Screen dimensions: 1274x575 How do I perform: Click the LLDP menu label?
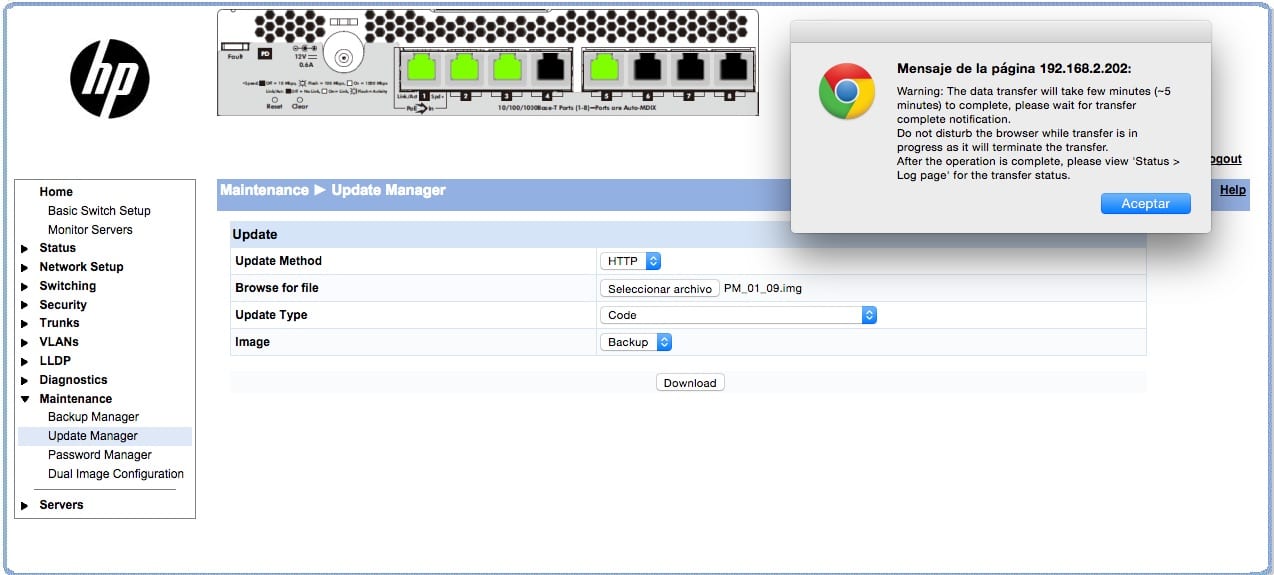point(55,361)
